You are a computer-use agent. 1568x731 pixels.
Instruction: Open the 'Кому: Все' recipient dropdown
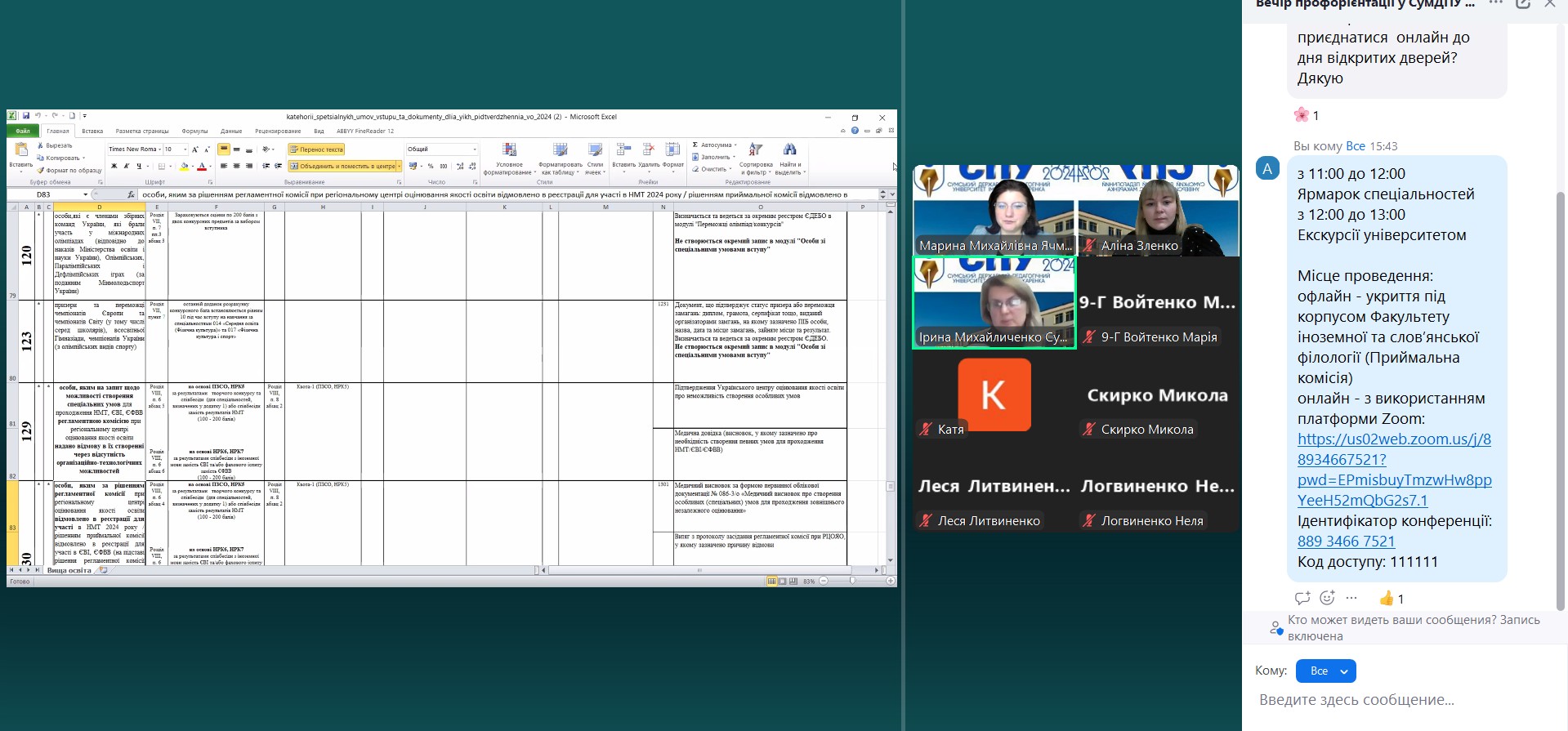click(x=1327, y=671)
